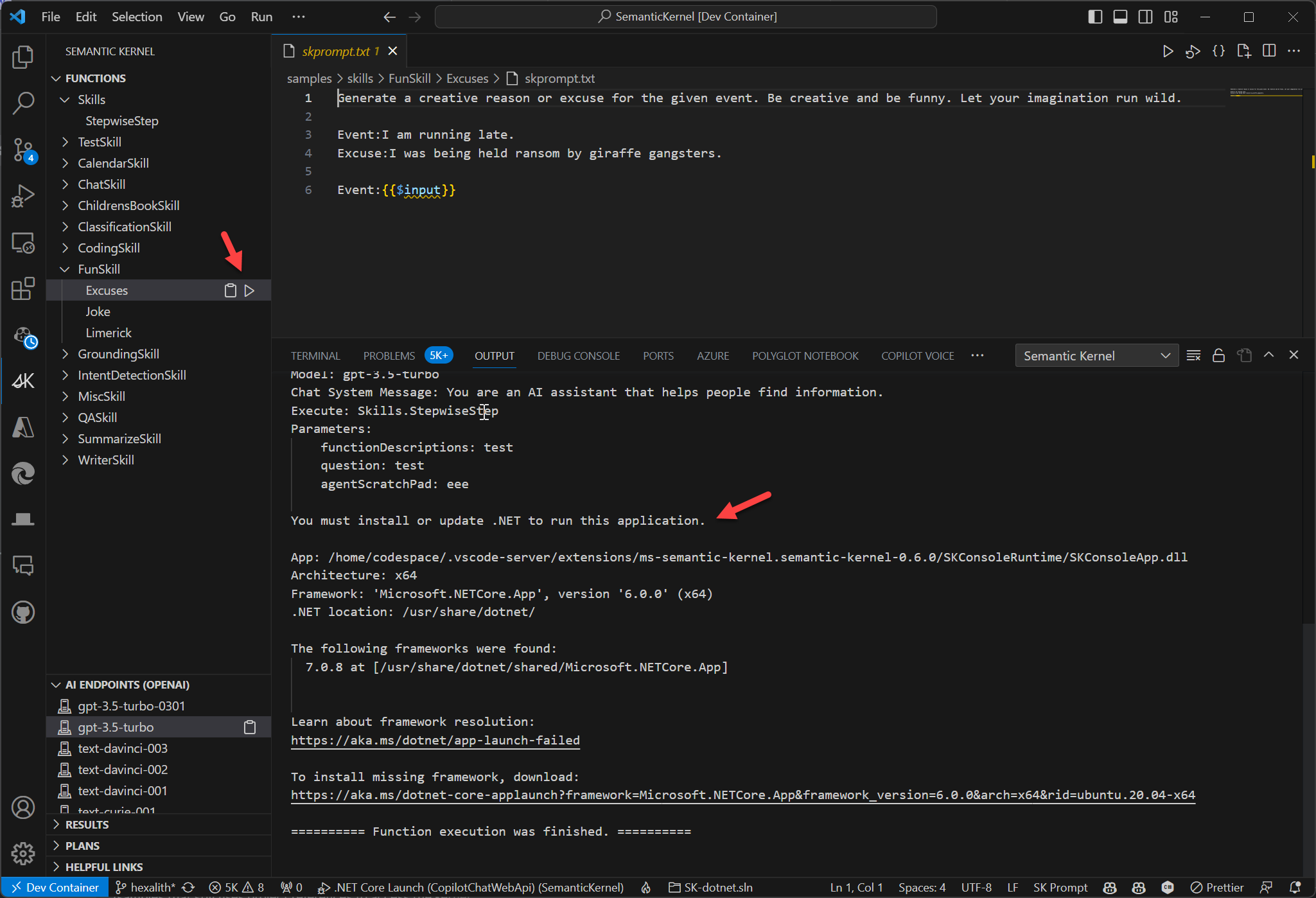Open the Semantic Kernel output channel dropdown
The image size is (1316, 898).
point(1096,355)
